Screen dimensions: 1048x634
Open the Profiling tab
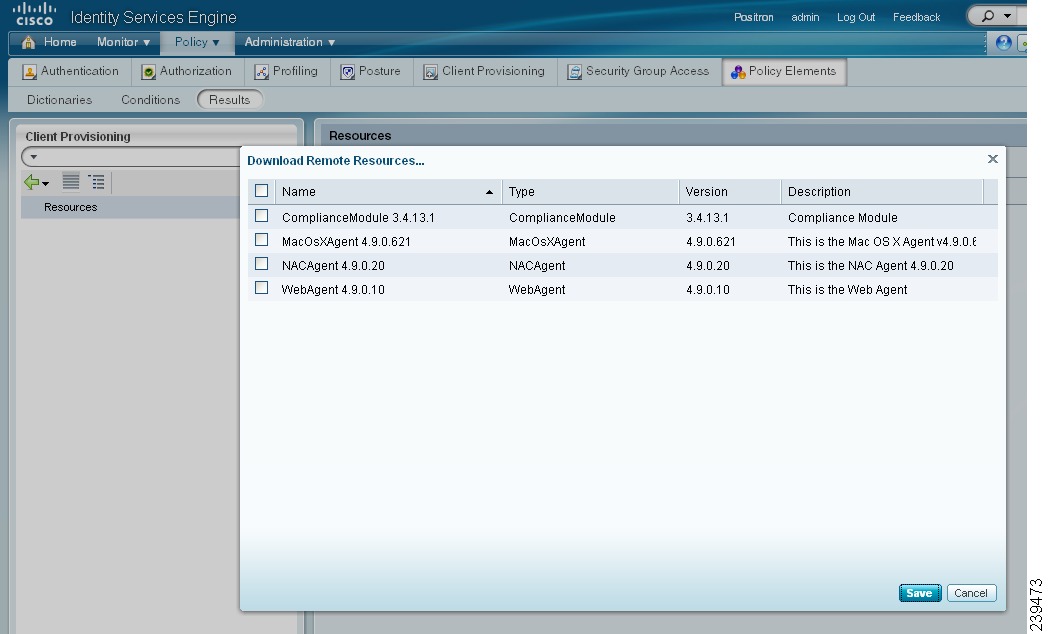pos(286,71)
